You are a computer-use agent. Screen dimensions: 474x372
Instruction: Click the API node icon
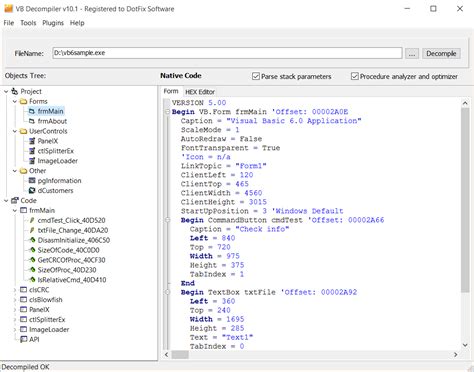pos(23,339)
